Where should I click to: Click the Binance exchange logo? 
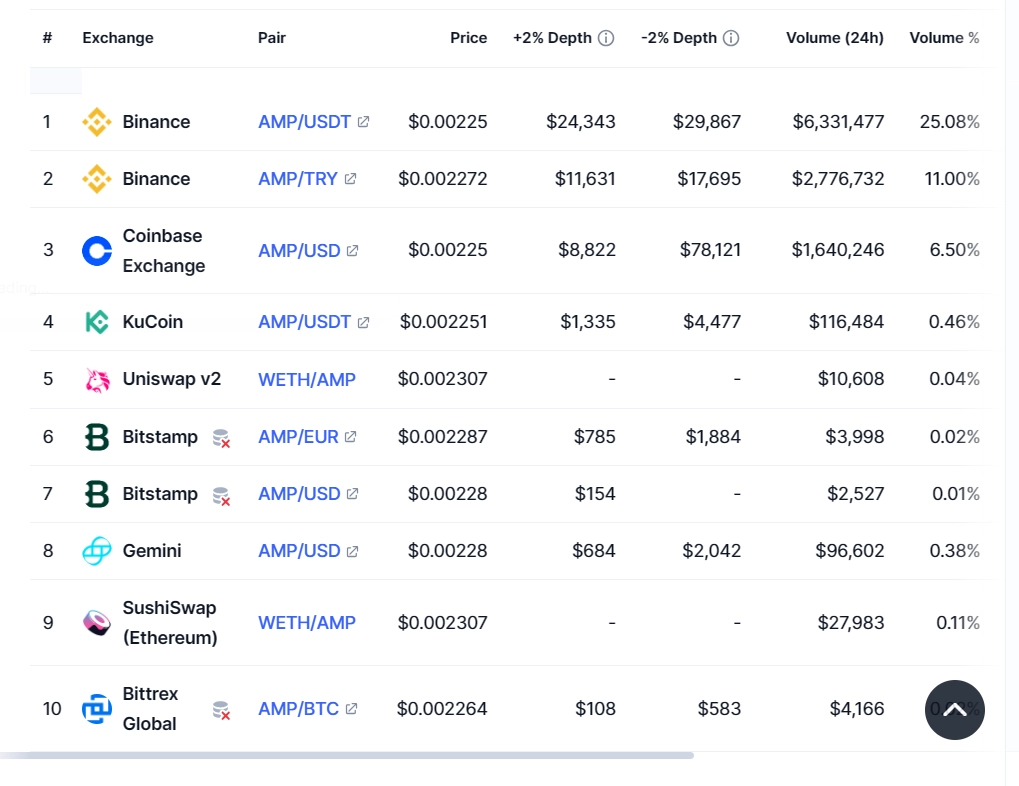(x=96, y=121)
